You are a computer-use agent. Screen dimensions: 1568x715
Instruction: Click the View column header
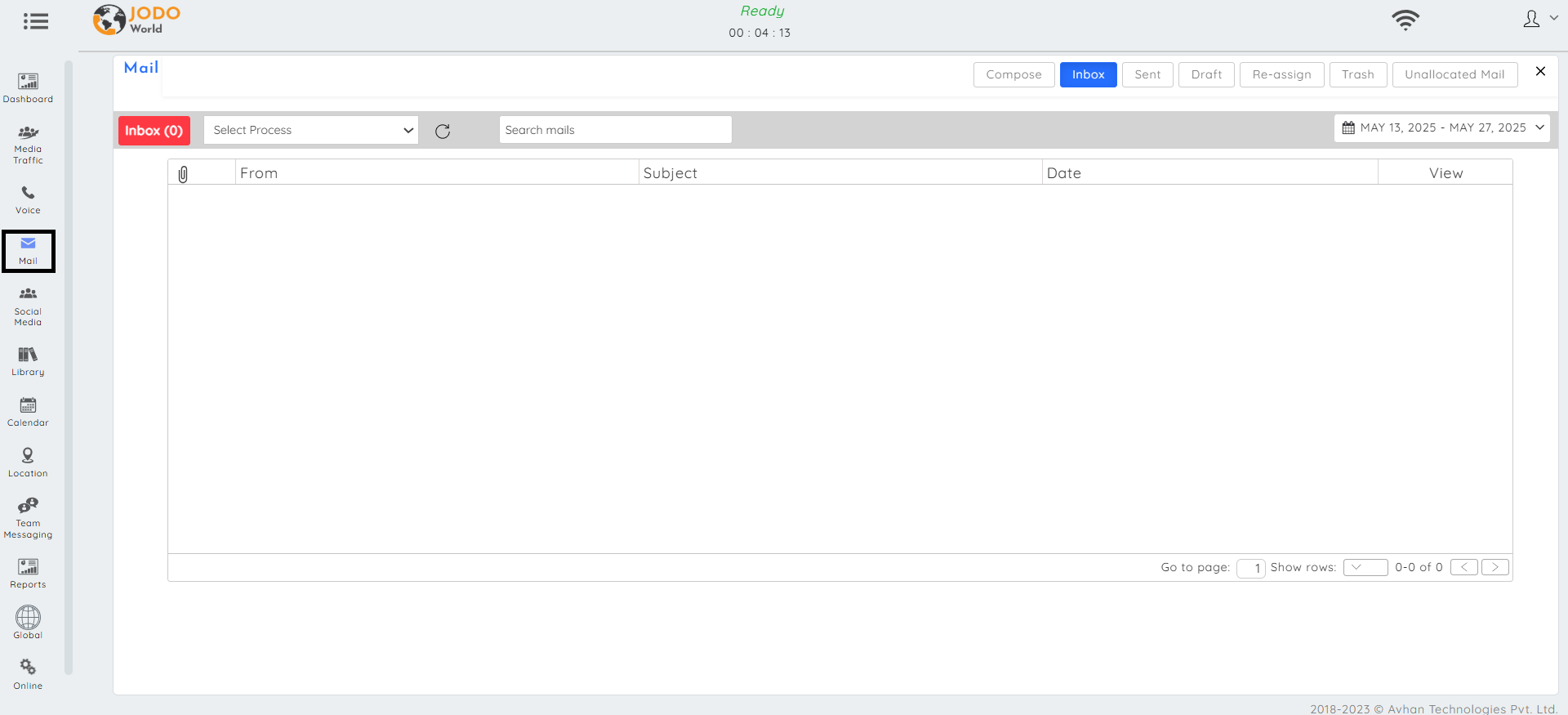coord(1445,173)
